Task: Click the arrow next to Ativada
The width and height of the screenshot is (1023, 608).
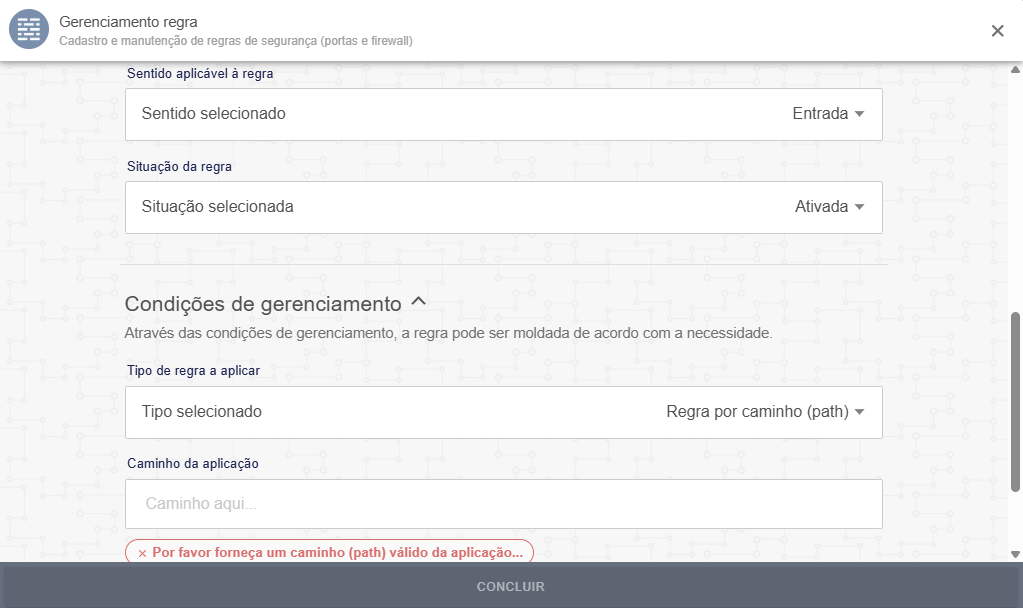Action: pyautogui.click(x=859, y=207)
